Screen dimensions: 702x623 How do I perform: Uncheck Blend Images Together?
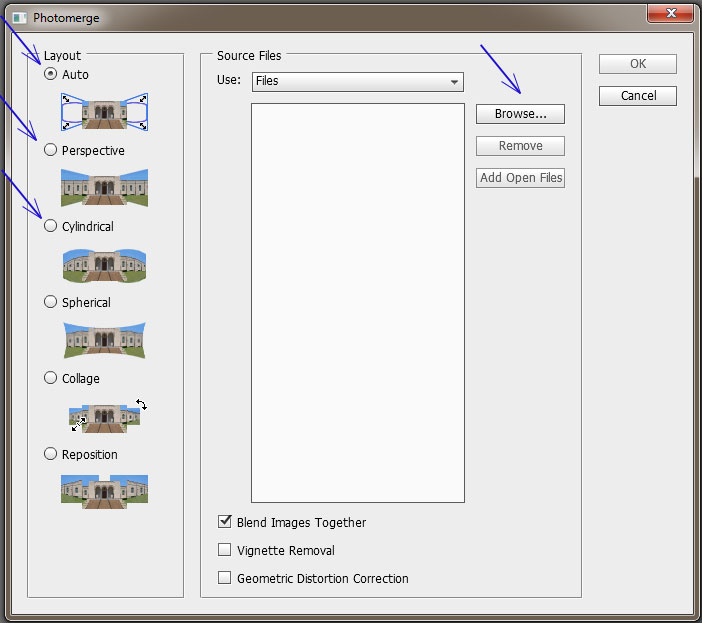click(224, 521)
